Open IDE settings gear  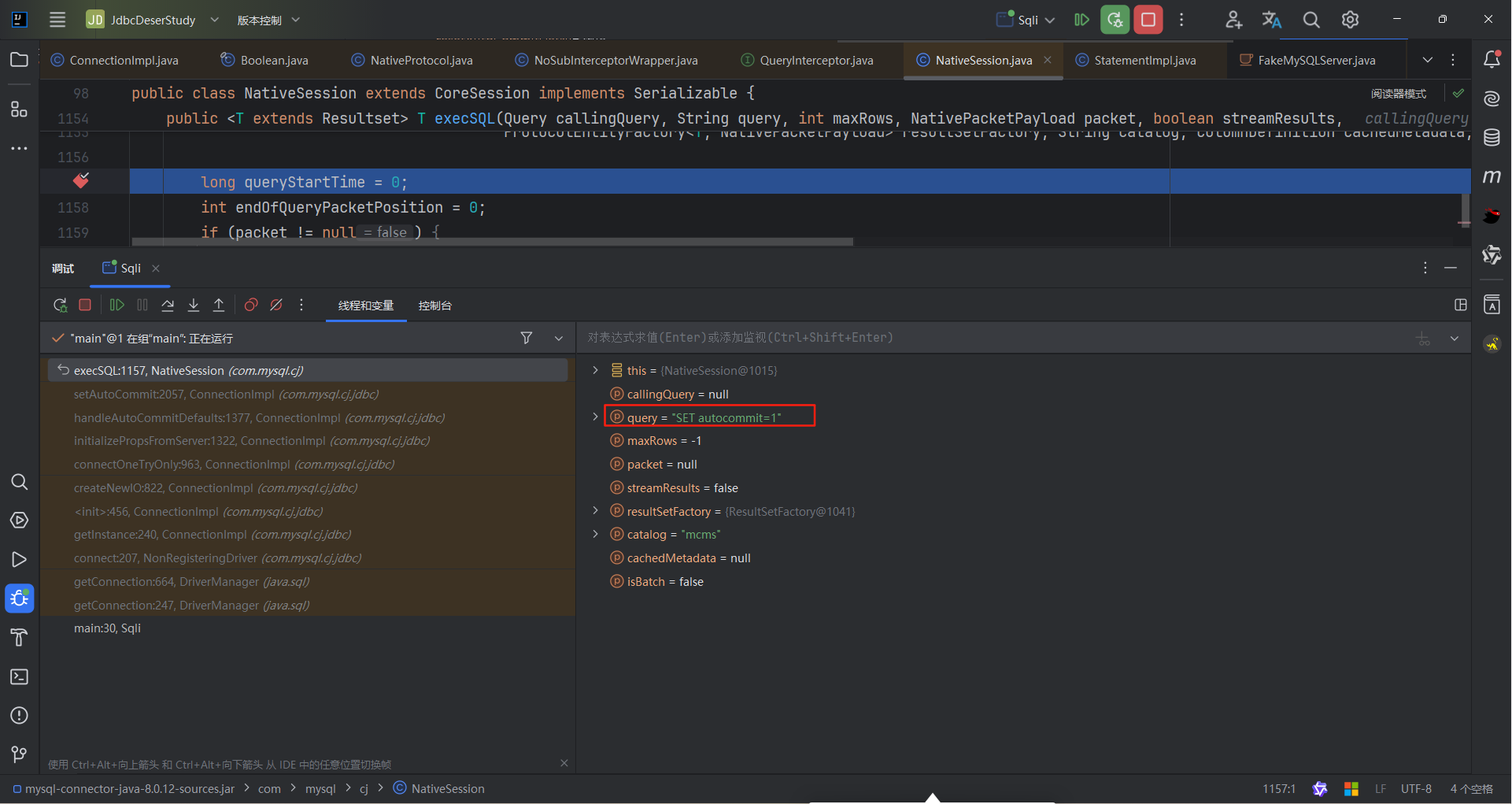(x=1351, y=20)
